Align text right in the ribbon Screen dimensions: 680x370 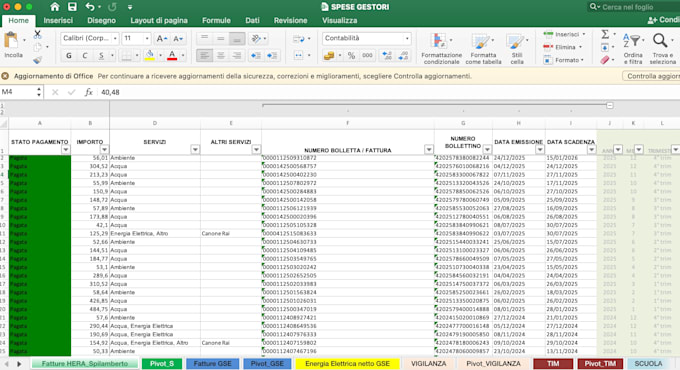[237, 56]
